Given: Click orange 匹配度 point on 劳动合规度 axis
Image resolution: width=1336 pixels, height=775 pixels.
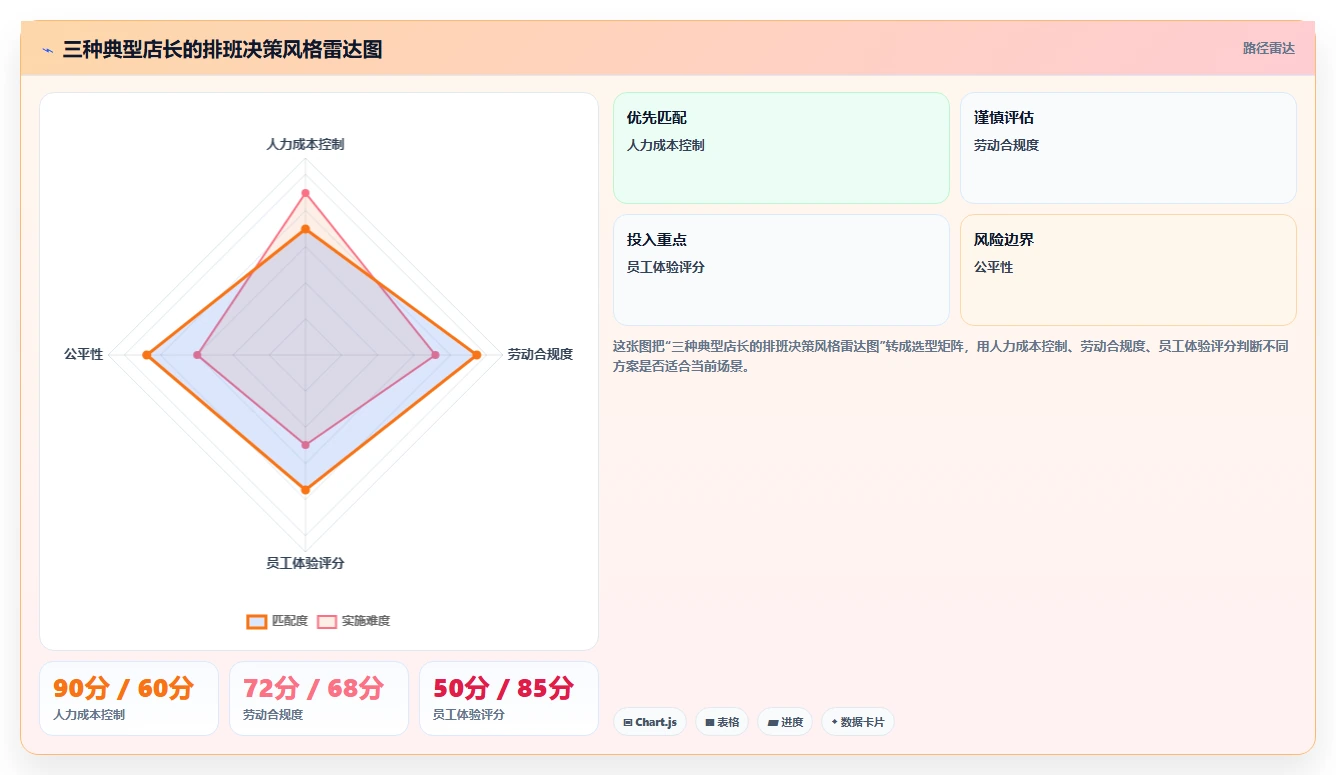Looking at the screenshot, I should tap(477, 355).
